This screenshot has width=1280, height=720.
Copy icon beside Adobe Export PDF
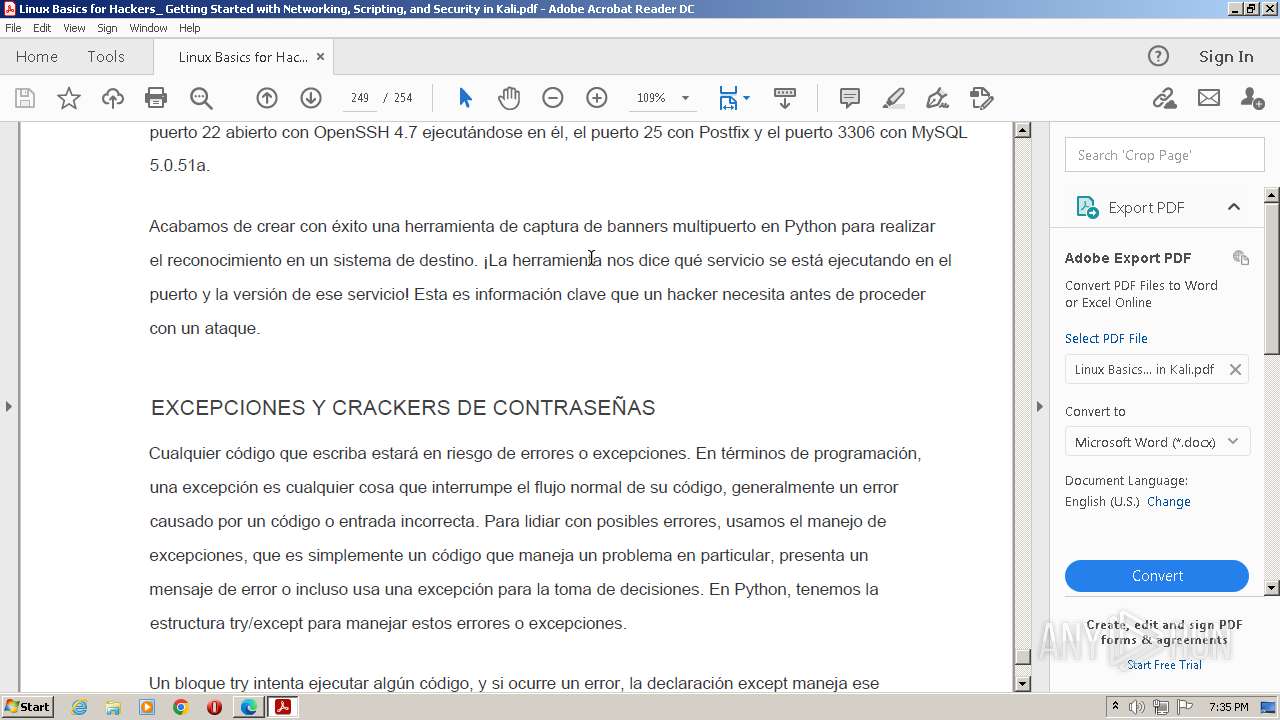1241,258
